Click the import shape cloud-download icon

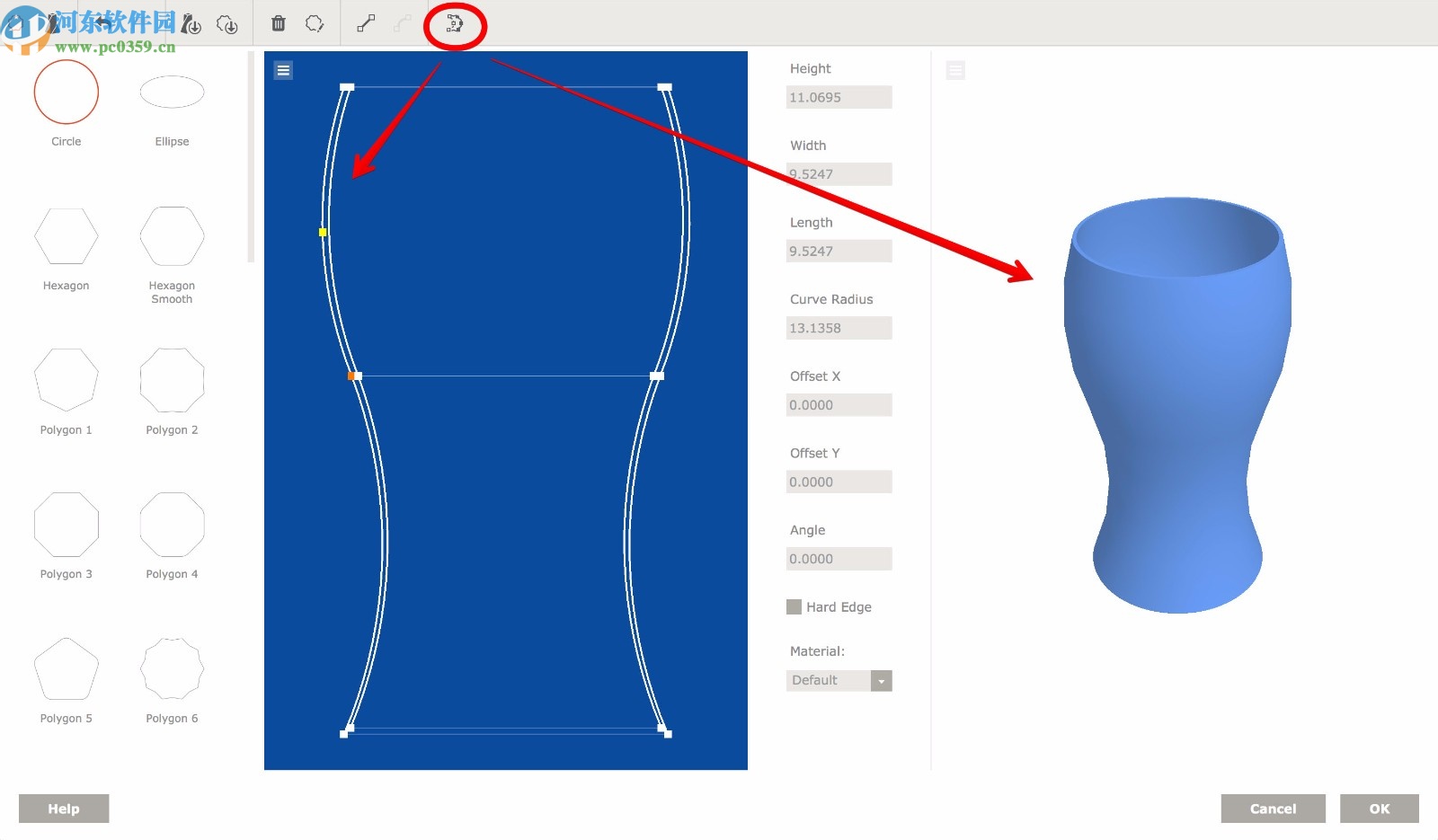[227, 24]
